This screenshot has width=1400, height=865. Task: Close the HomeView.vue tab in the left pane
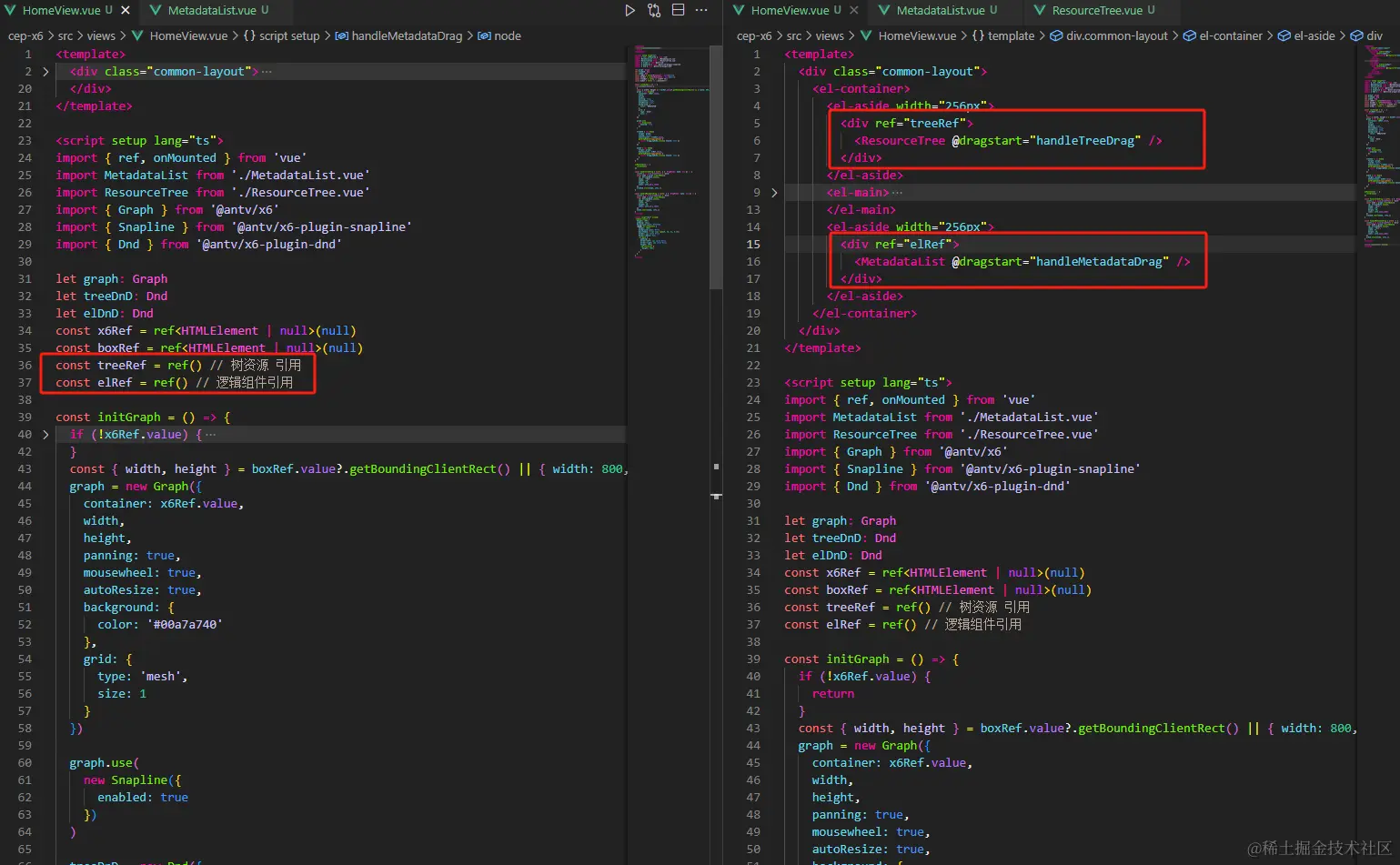126,10
